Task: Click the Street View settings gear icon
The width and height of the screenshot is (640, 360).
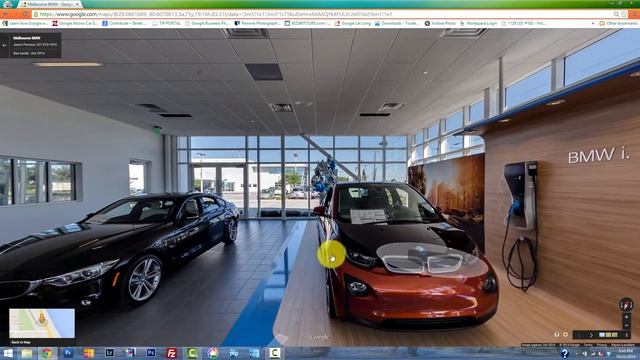Action: point(565,334)
